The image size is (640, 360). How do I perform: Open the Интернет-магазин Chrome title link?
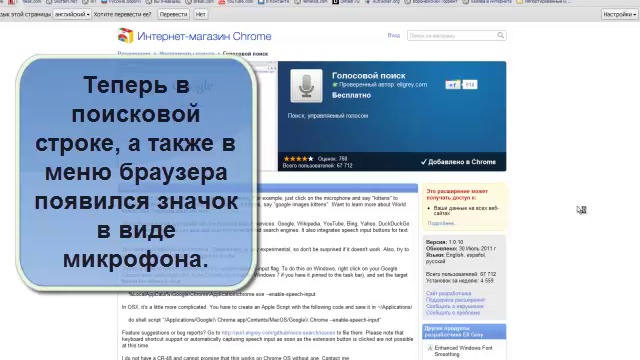pyautogui.click(x=204, y=36)
